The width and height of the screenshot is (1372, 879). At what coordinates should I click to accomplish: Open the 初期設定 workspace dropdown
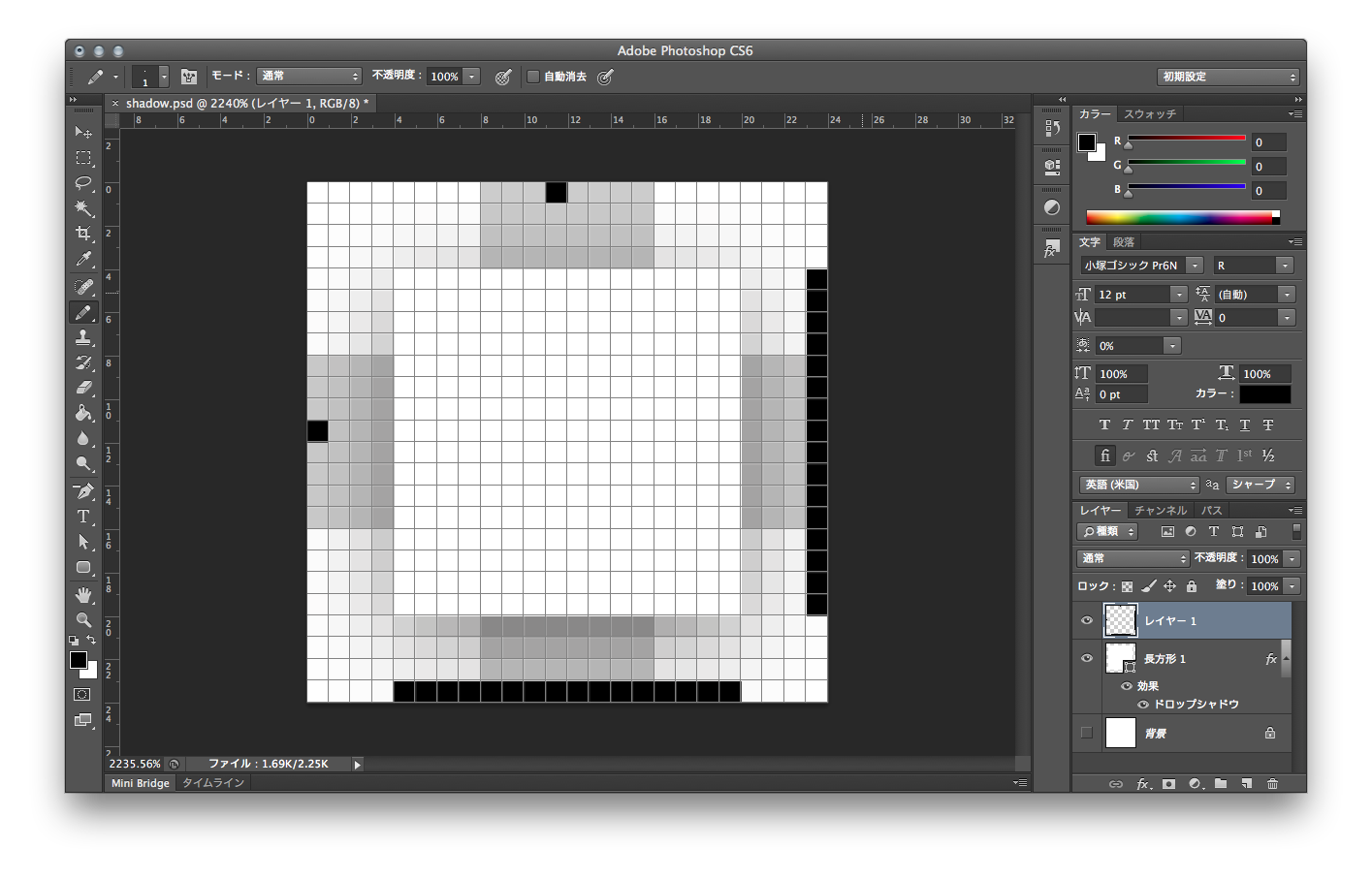coord(1228,77)
